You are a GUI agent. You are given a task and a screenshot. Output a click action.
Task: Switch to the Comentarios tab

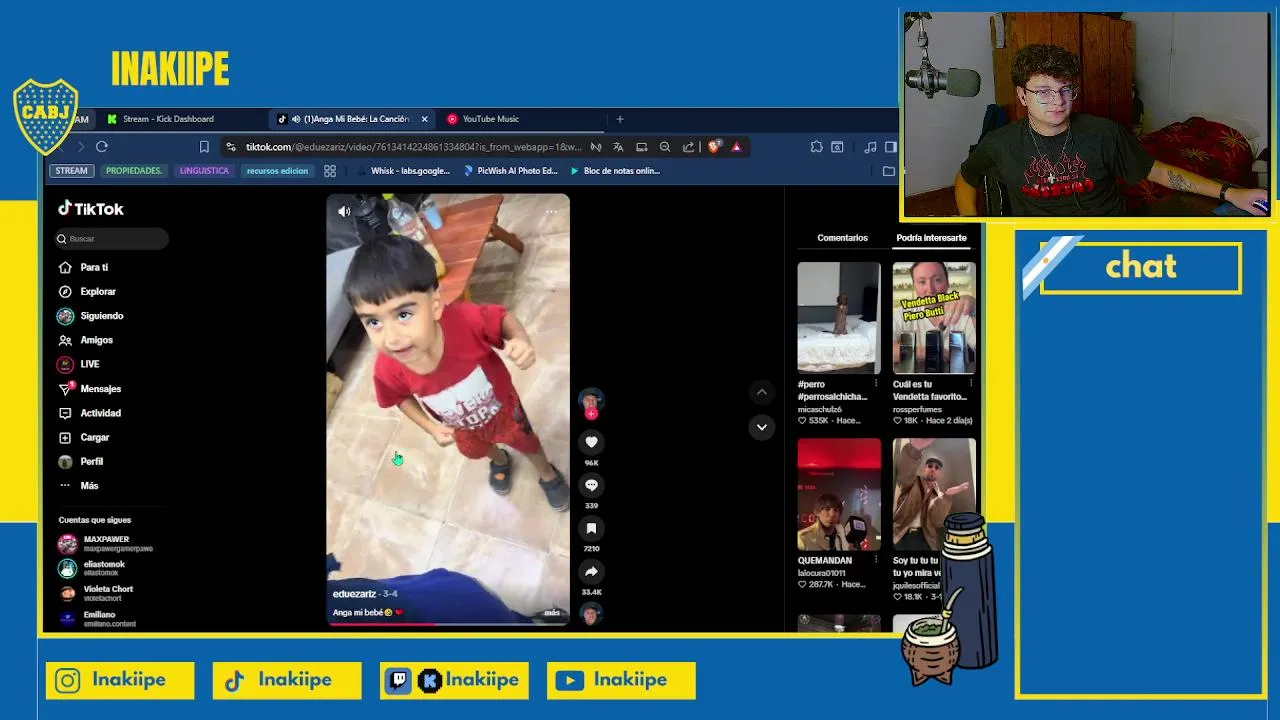click(x=842, y=238)
